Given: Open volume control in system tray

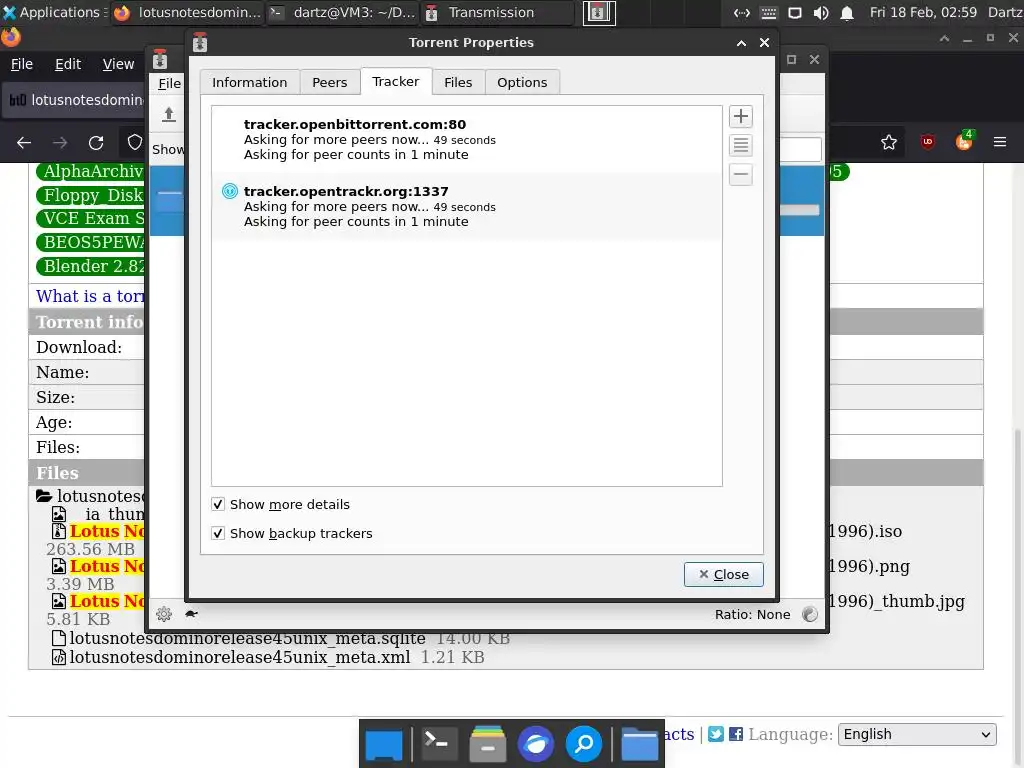Looking at the screenshot, I should coord(821,12).
